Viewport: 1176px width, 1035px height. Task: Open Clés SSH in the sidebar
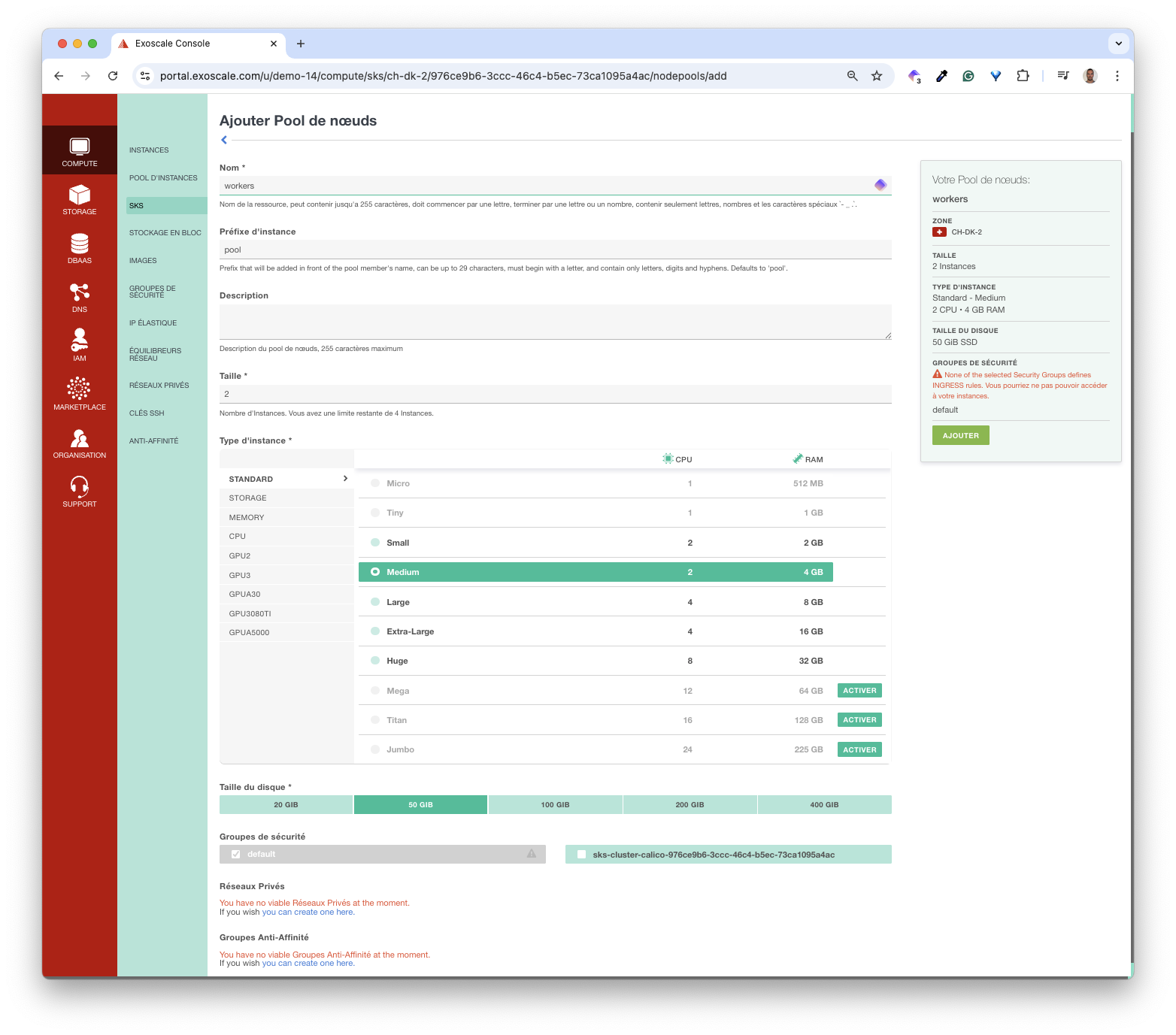(147, 413)
